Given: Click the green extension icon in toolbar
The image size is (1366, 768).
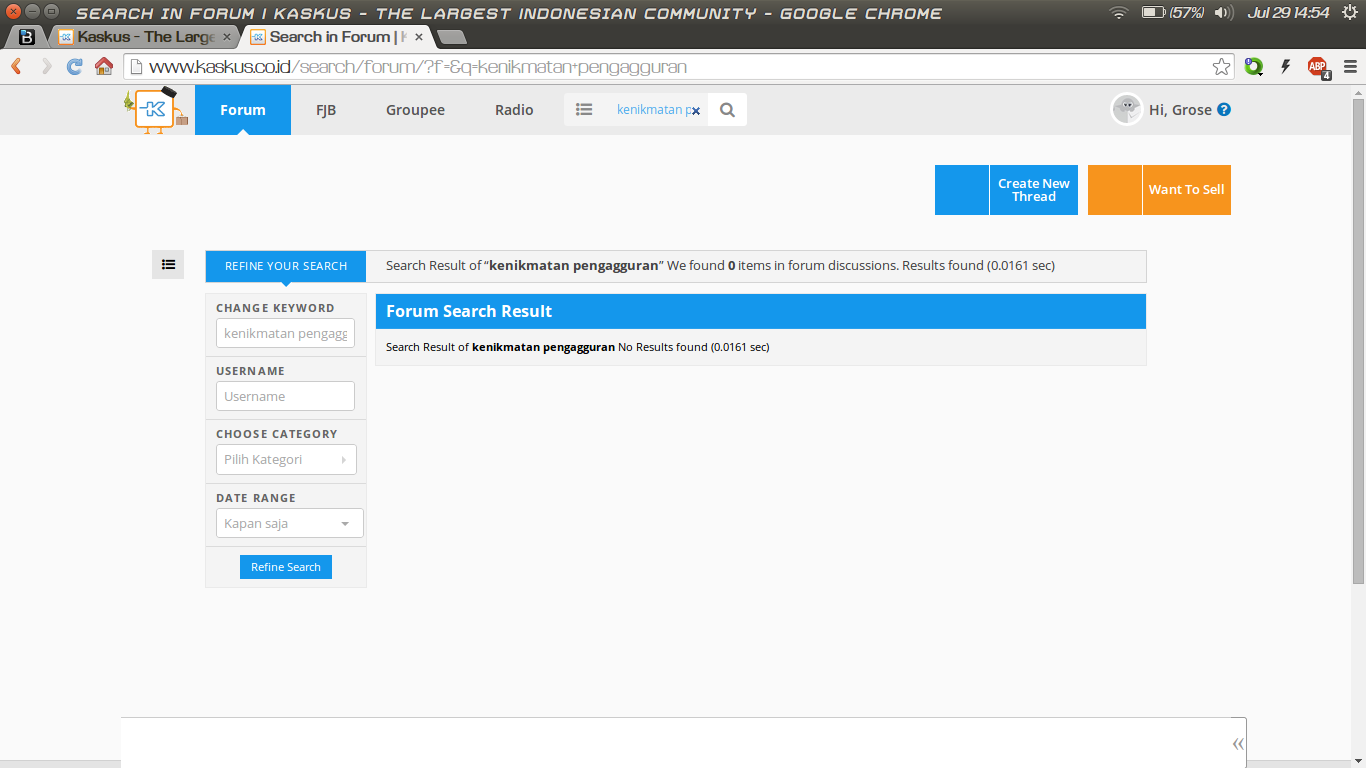Looking at the screenshot, I should [x=1253, y=67].
